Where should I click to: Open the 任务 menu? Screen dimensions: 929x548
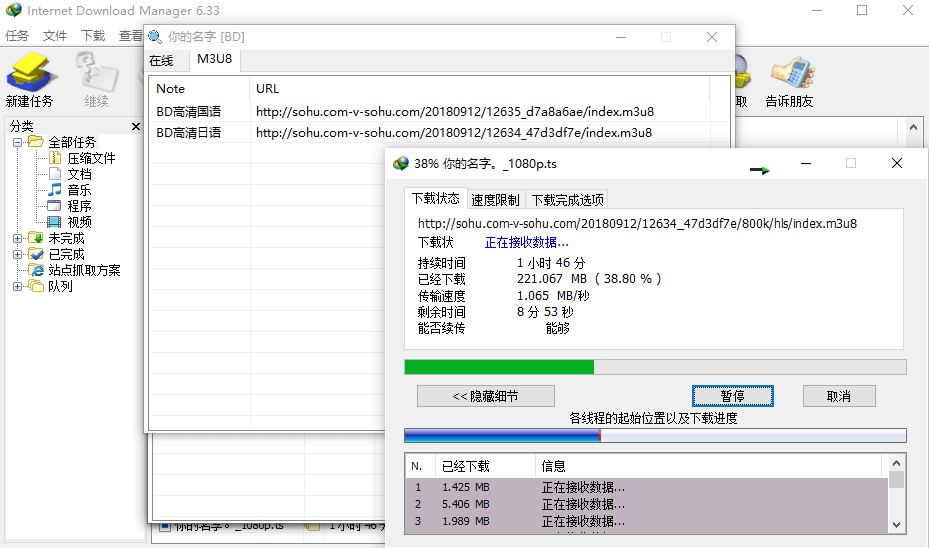tap(17, 36)
